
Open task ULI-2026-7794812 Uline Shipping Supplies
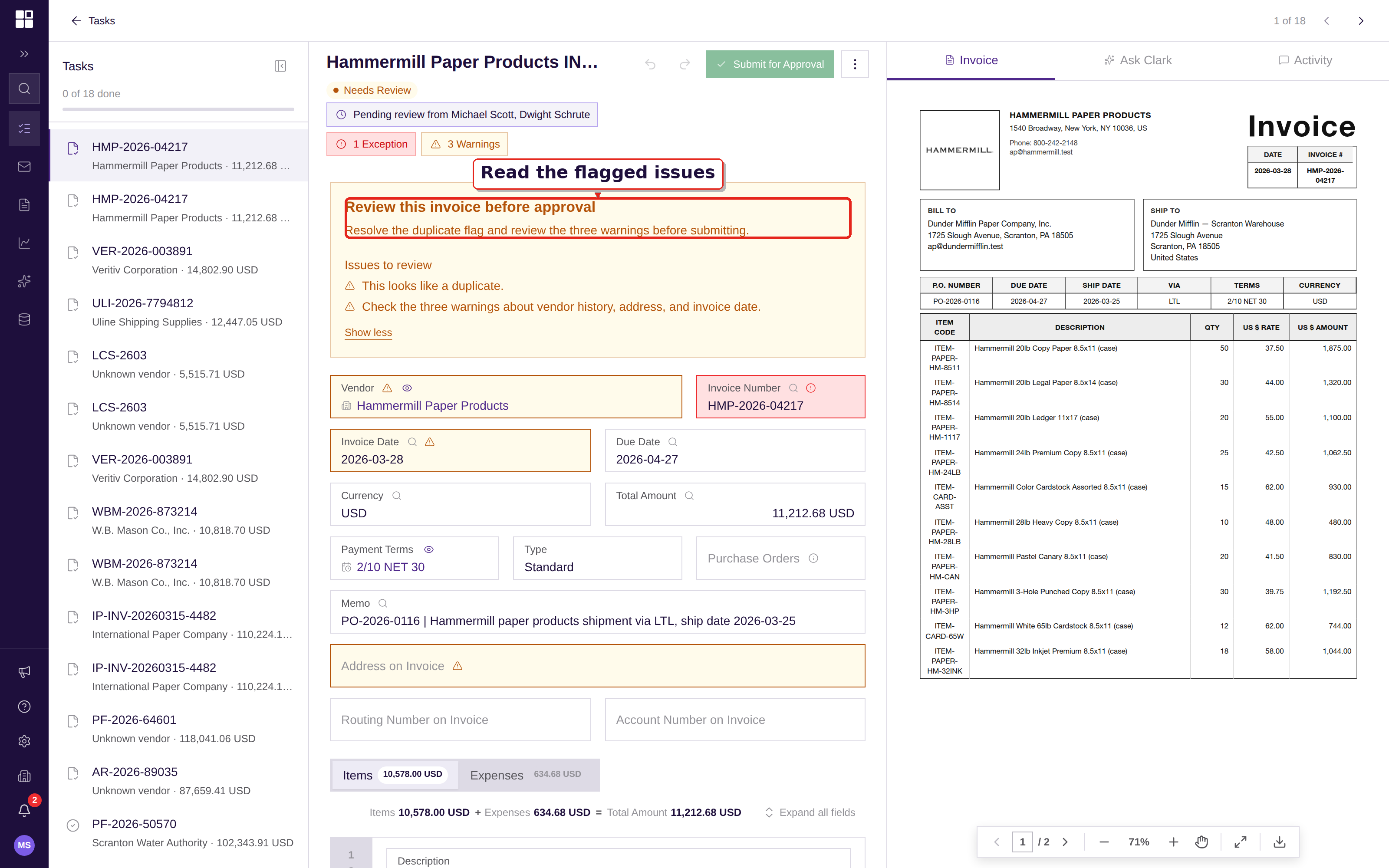178,312
